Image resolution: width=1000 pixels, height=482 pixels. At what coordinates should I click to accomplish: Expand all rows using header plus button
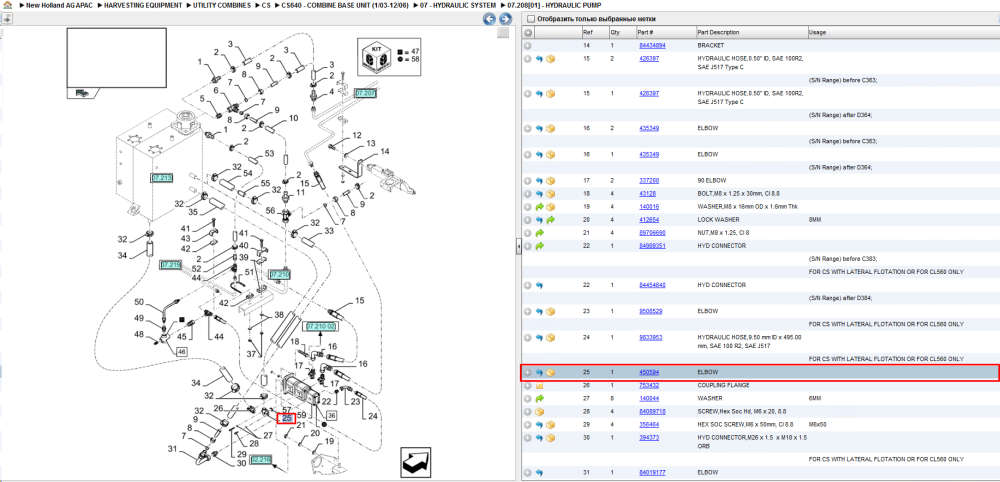click(x=528, y=33)
